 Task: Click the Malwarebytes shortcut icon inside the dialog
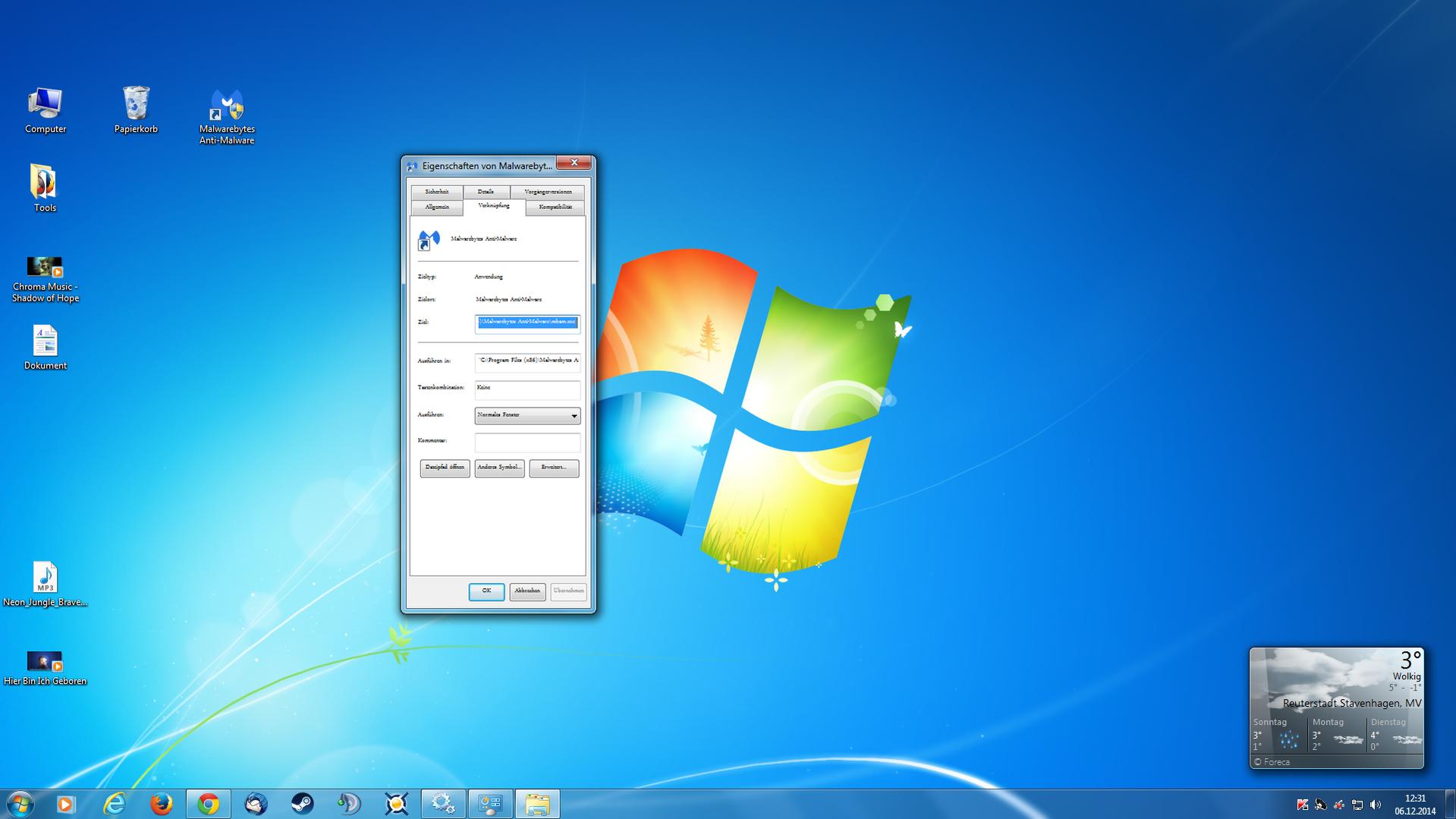pyautogui.click(x=429, y=241)
